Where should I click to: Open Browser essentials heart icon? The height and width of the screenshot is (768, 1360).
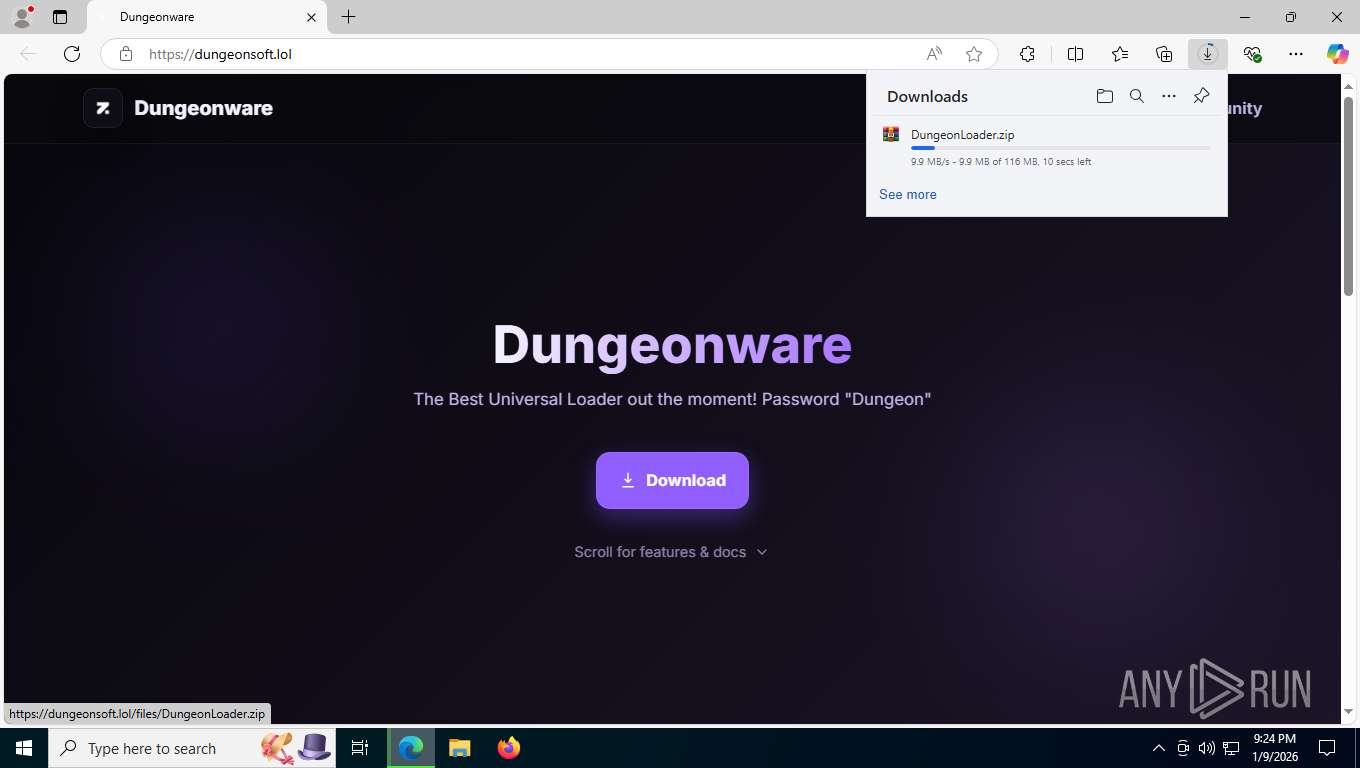1252,54
